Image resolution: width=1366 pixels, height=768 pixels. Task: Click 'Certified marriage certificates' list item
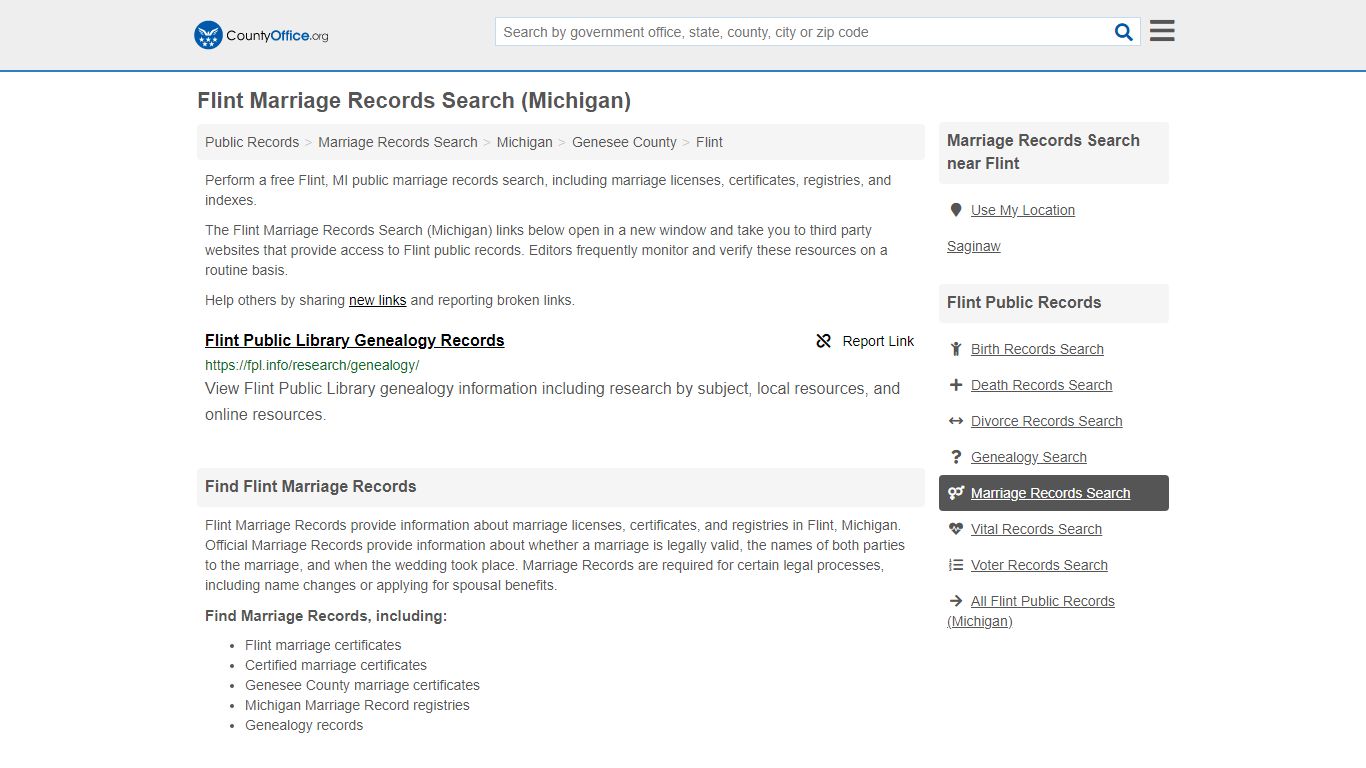[x=336, y=665]
